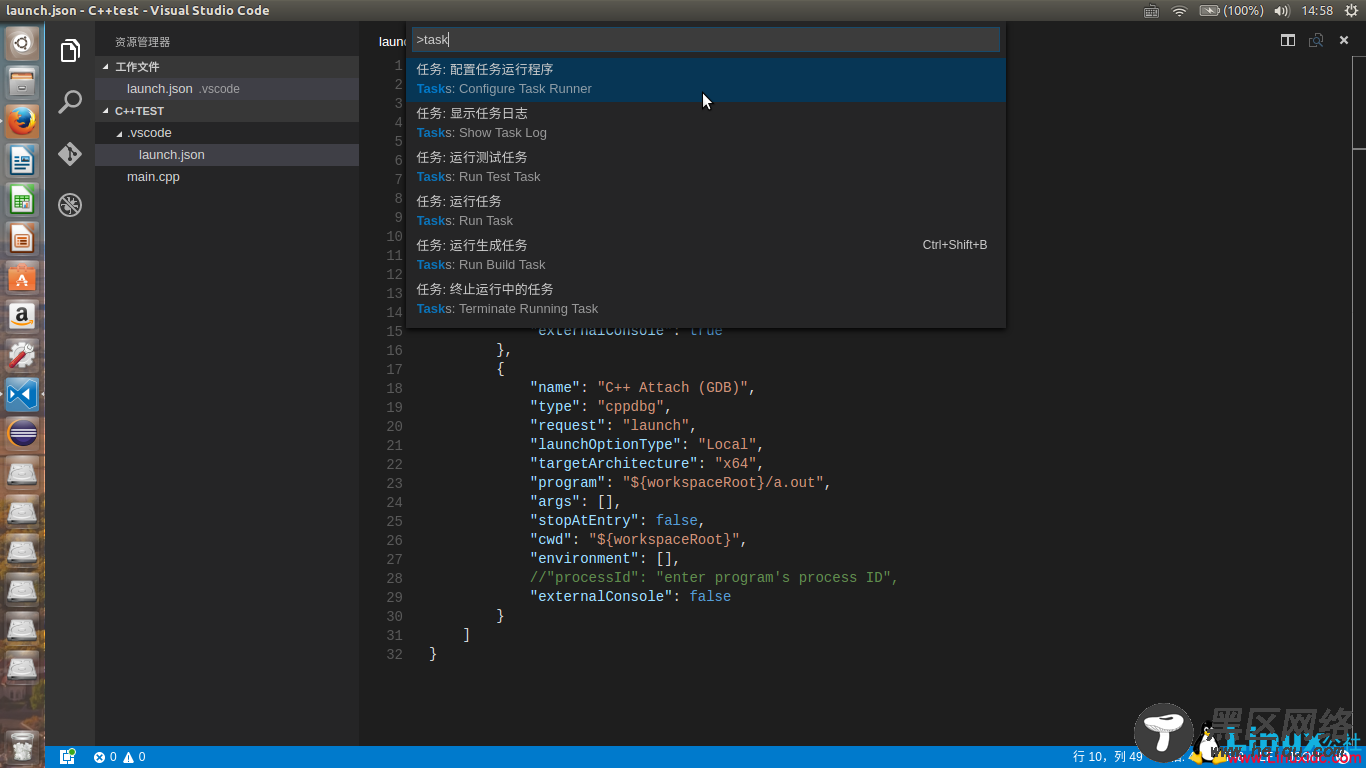Click the dimmed file-search icon beside Split Editor
The height and width of the screenshot is (768, 1366).
click(x=1316, y=40)
